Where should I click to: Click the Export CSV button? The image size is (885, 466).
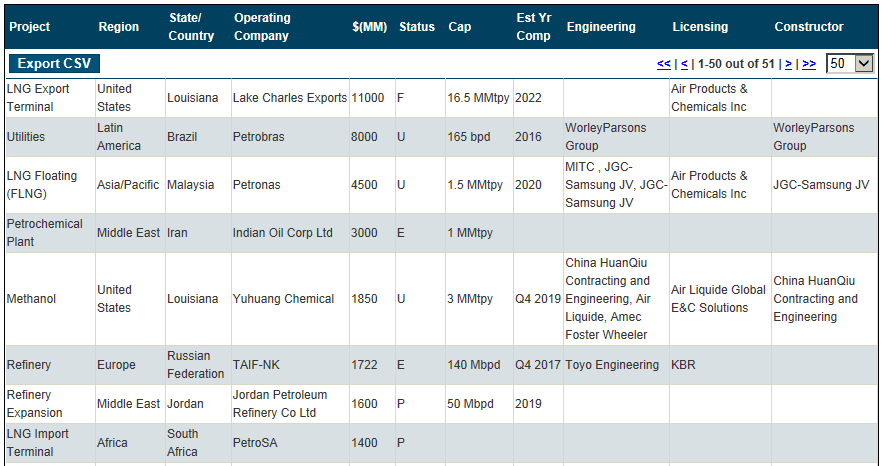click(54, 63)
